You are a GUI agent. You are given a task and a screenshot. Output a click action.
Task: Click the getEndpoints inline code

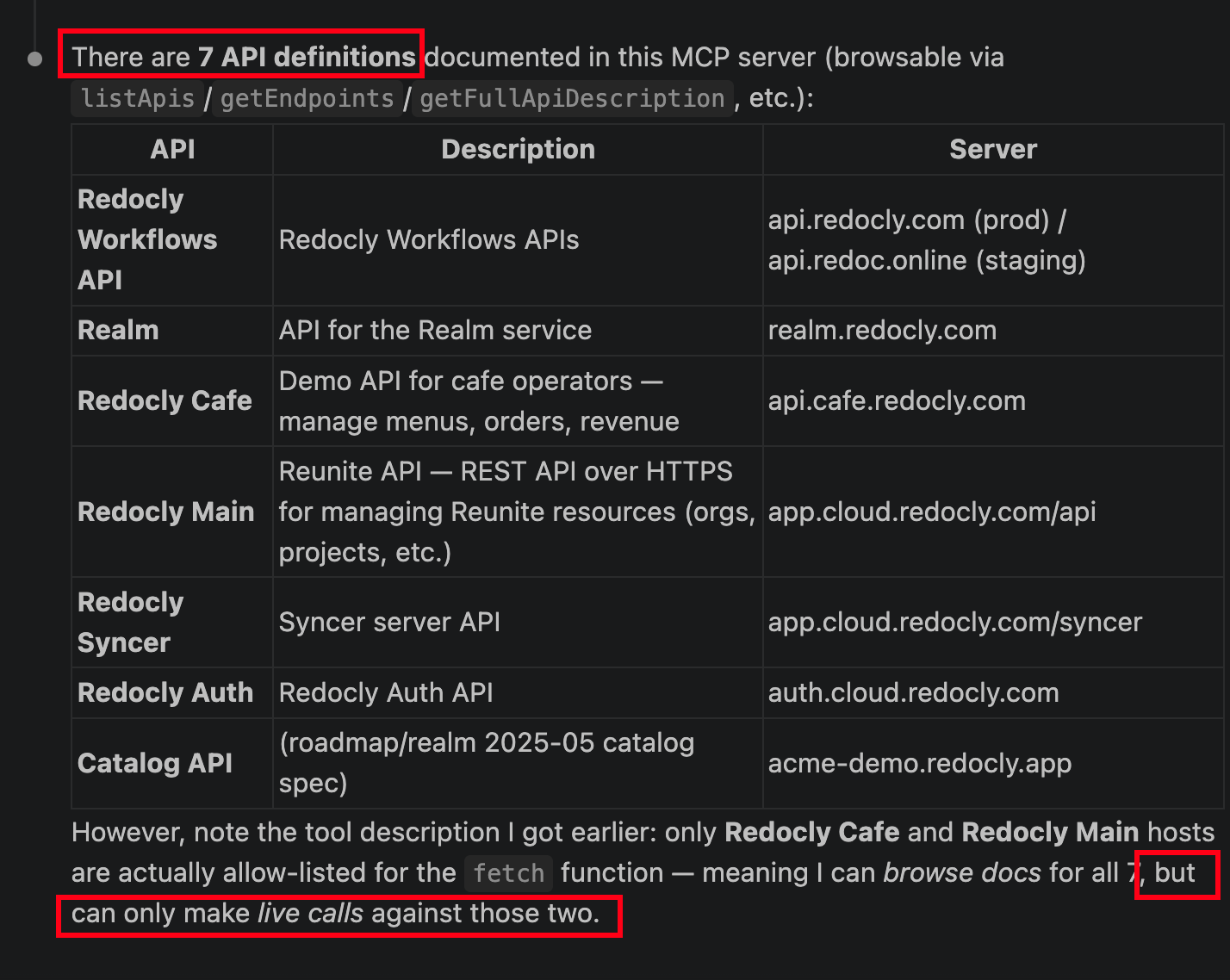point(307,98)
